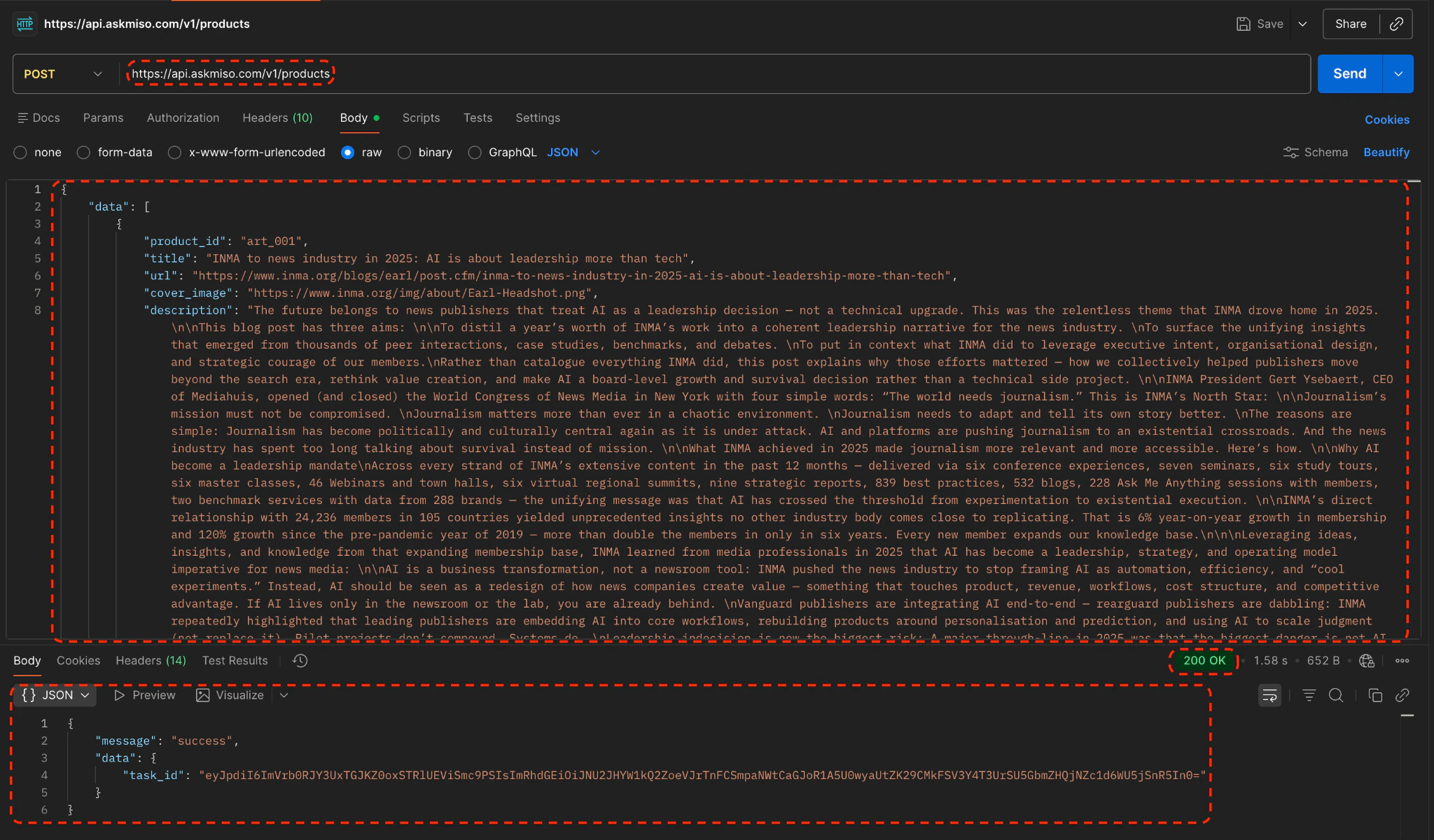Choose the form-data body option
Screen dimensions: 1434x840
pos(83,152)
